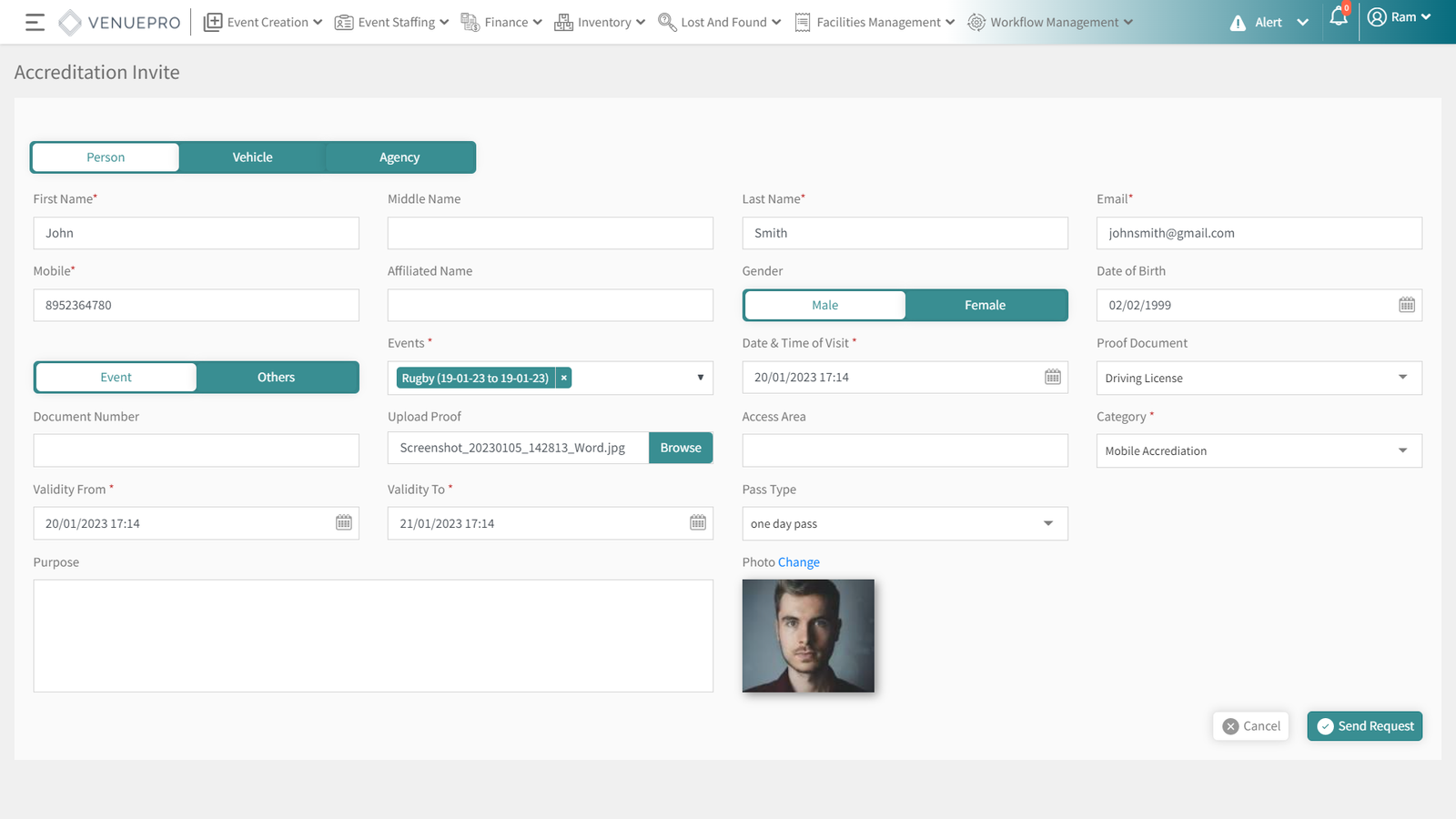The image size is (1456, 819).
Task: Open the Validity From calendar icon
Action: coord(344,523)
